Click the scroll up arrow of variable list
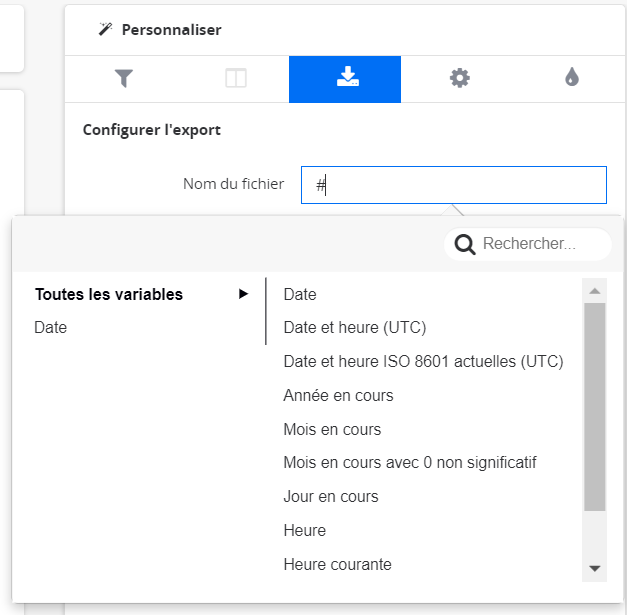Image resolution: width=627 pixels, height=615 pixels. point(594,291)
